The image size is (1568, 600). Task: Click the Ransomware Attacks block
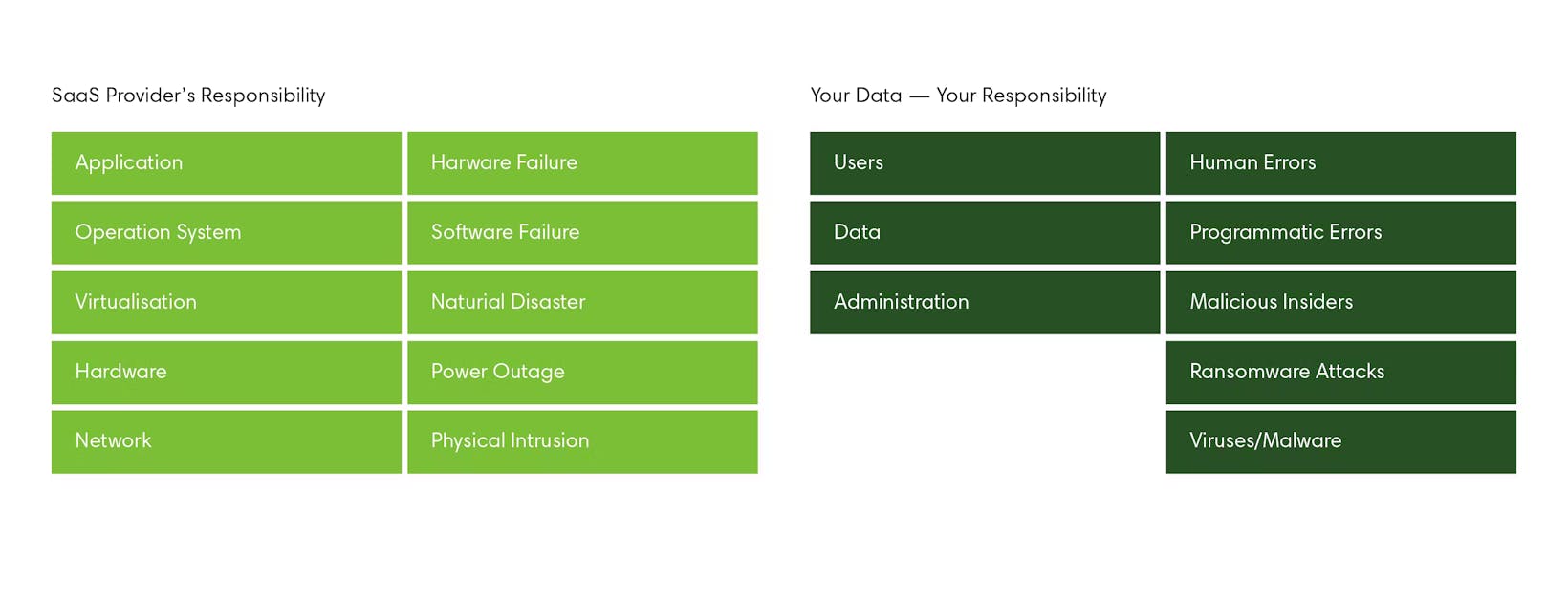click(x=1341, y=372)
